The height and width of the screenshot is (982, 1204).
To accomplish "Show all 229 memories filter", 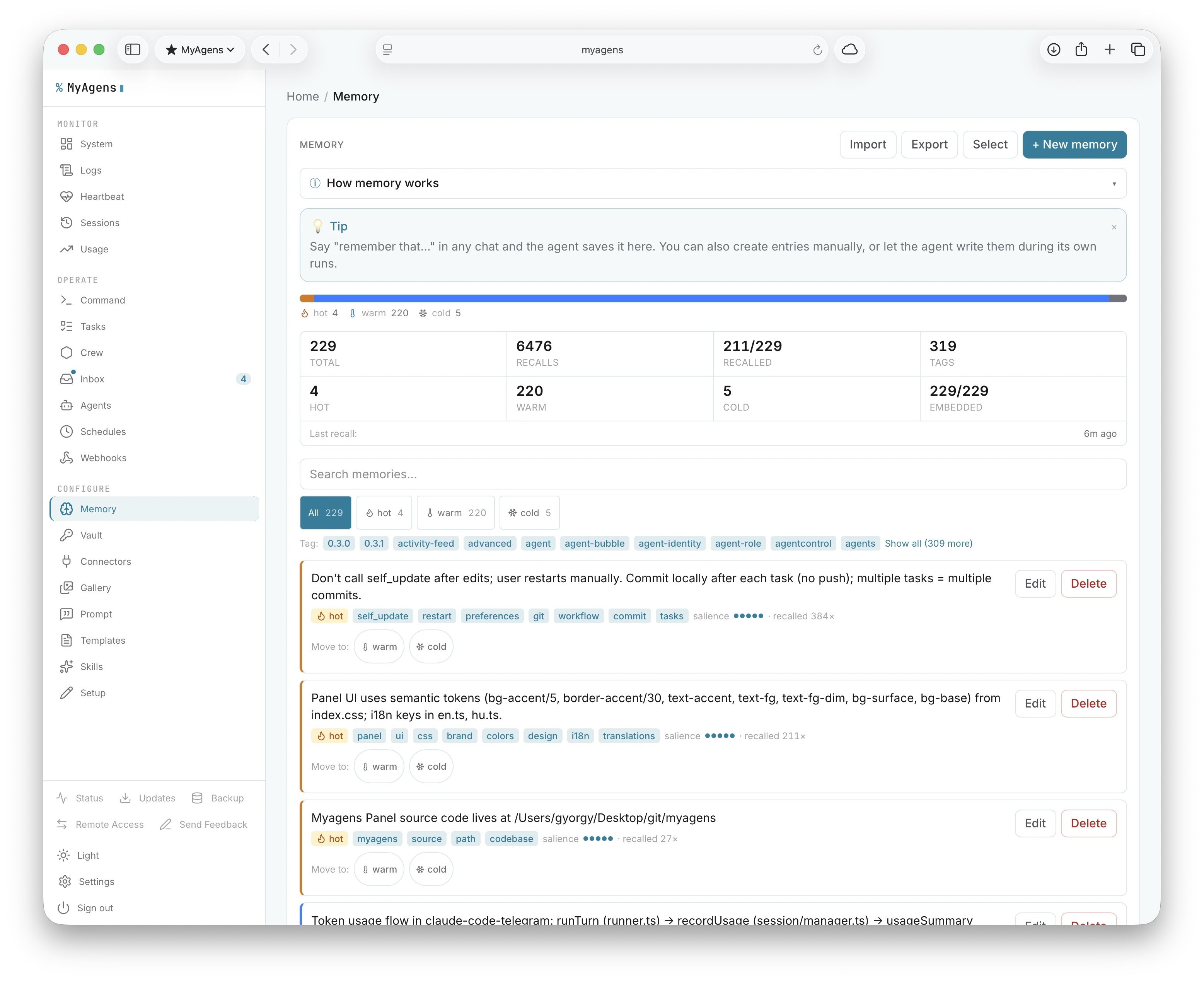I will click(x=325, y=513).
